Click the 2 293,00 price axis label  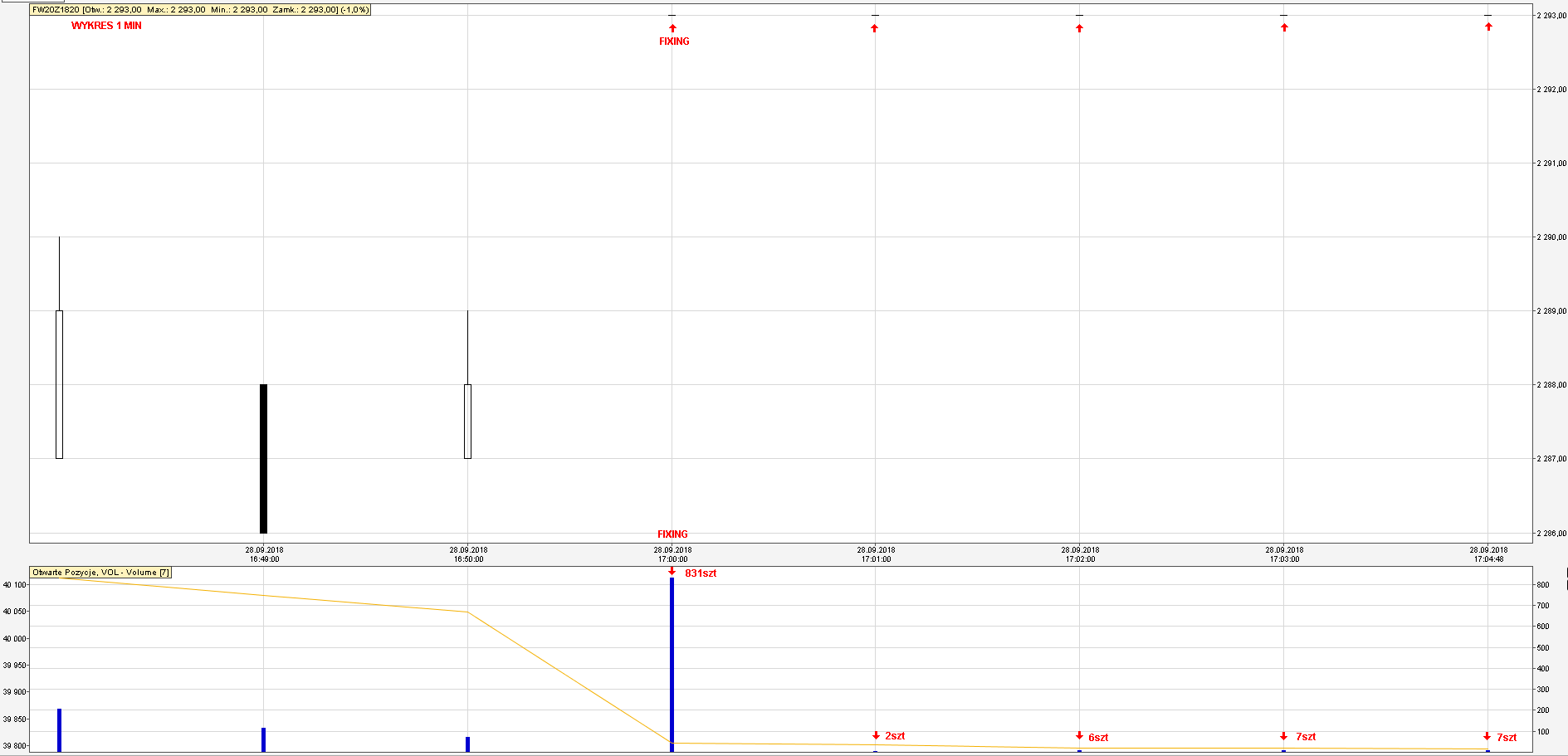click(1551, 15)
